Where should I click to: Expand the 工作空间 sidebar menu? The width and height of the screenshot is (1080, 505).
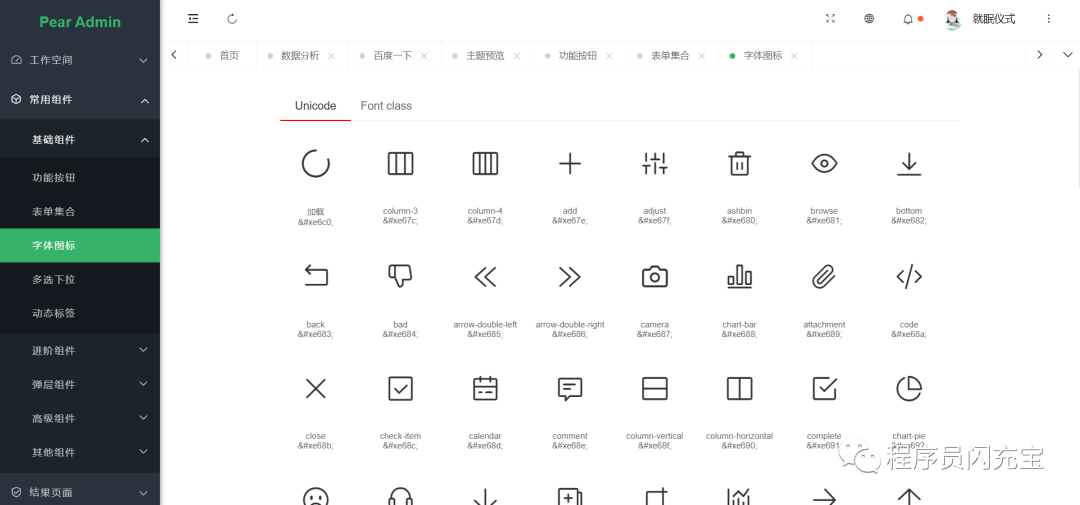80,60
